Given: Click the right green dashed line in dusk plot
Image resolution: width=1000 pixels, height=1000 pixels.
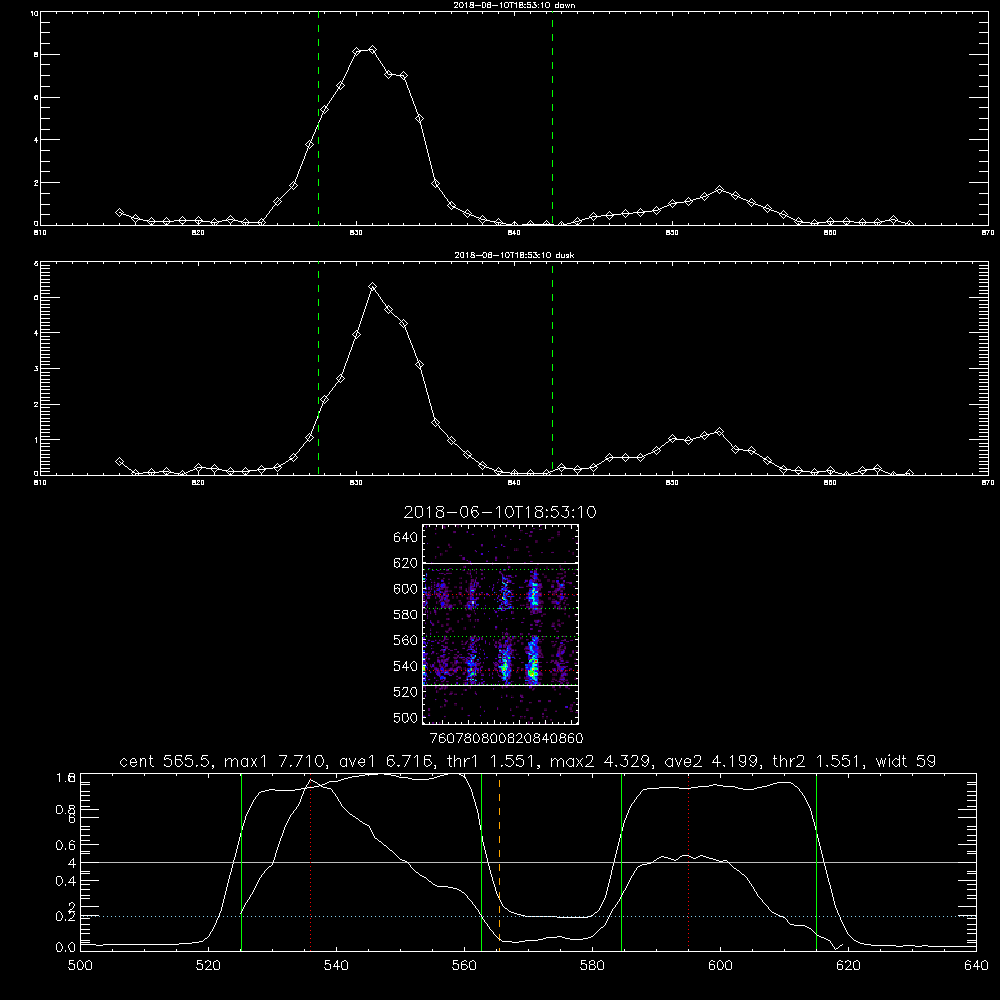Looking at the screenshot, I should 552,368.
